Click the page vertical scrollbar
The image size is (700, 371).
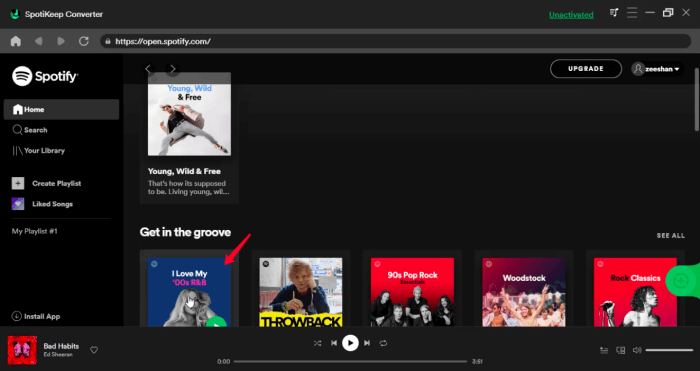(x=697, y=100)
